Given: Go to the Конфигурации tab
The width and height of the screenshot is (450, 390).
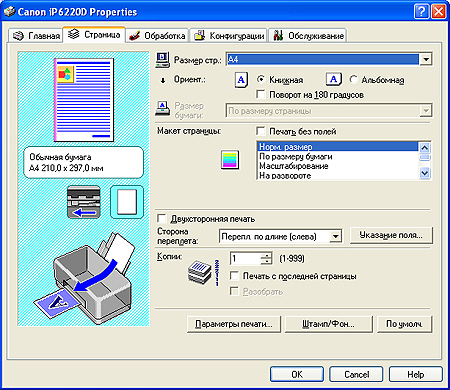Looking at the screenshot, I should pyautogui.click(x=229, y=35).
